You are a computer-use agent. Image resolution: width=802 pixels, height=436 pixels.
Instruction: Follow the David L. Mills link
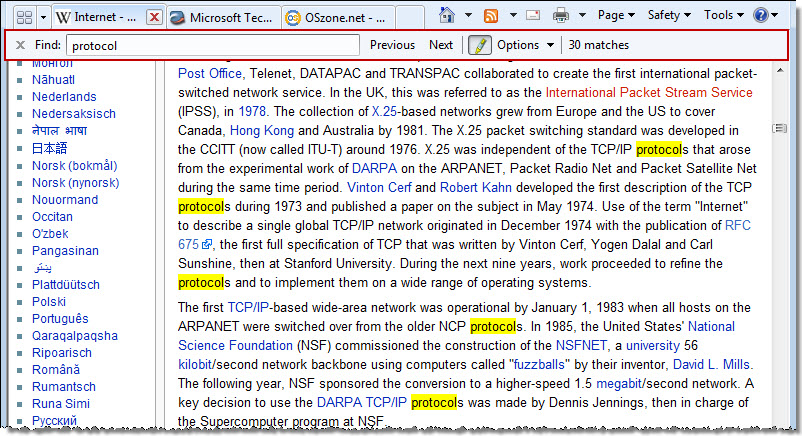coord(711,364)
